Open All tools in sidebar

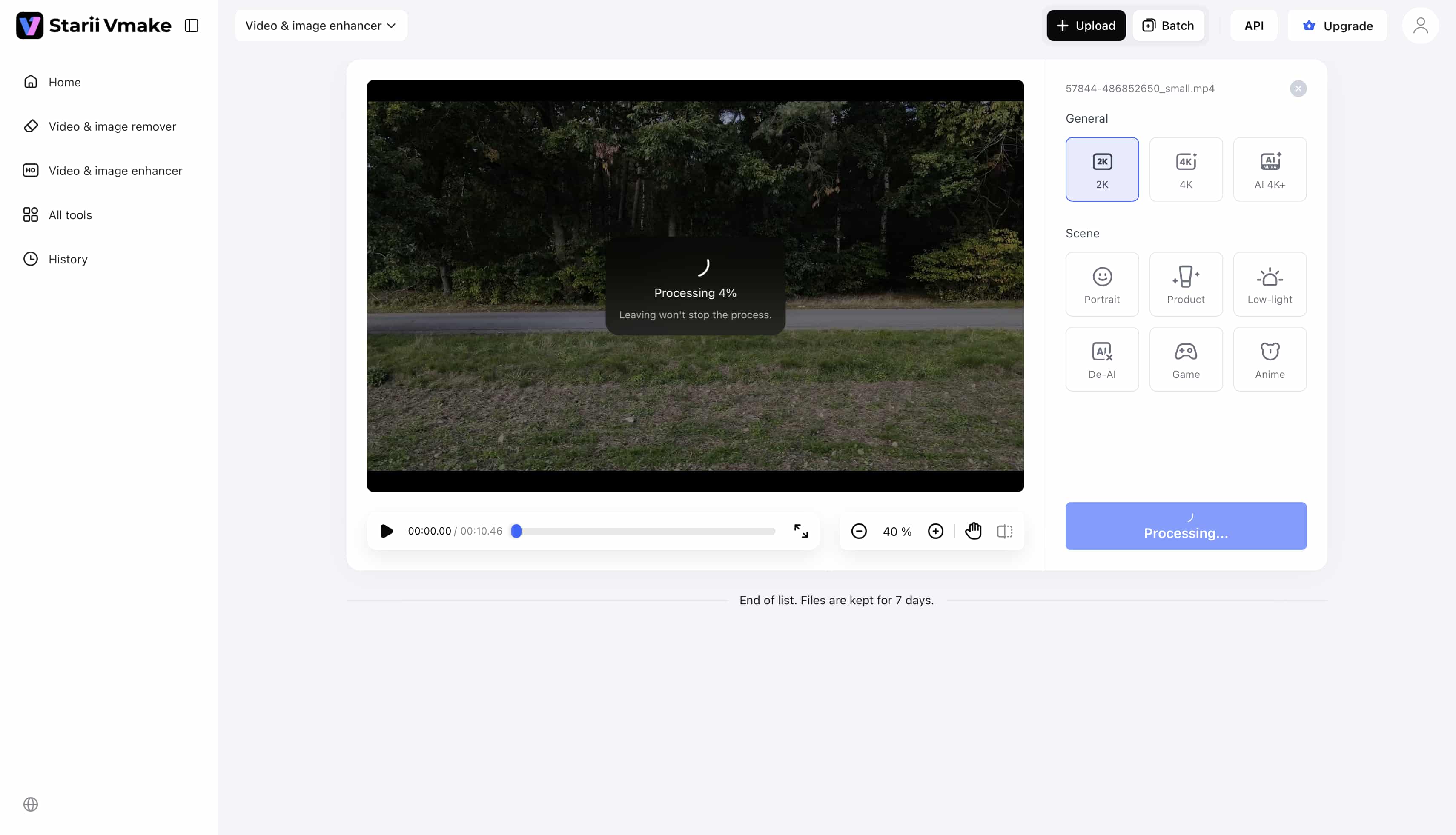click(x=57, y=214)
